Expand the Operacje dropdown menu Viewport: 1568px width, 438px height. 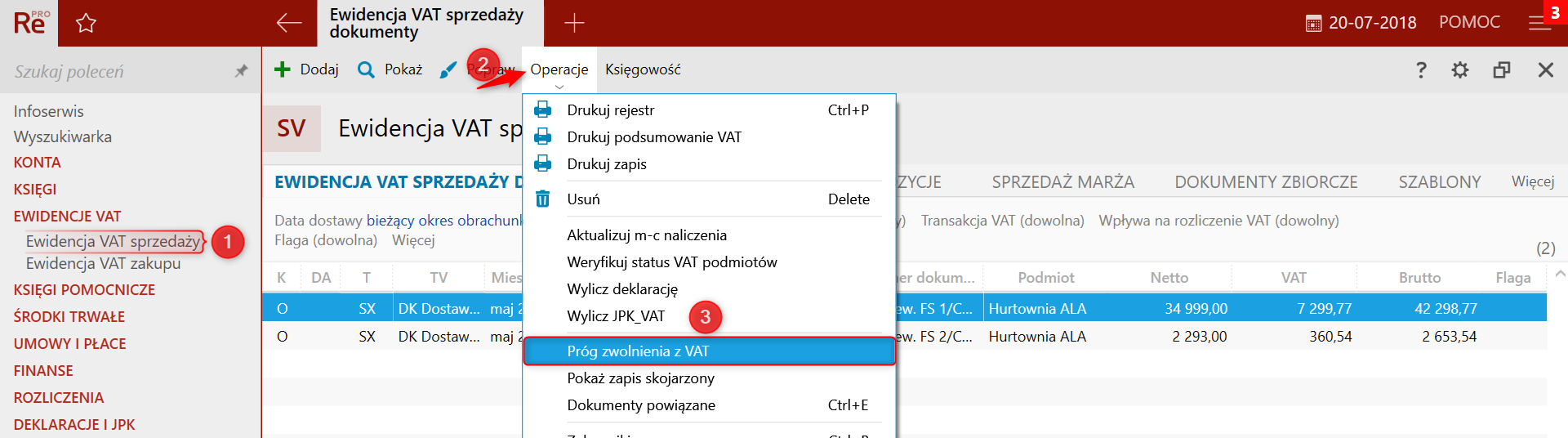(x=559, y=70)
